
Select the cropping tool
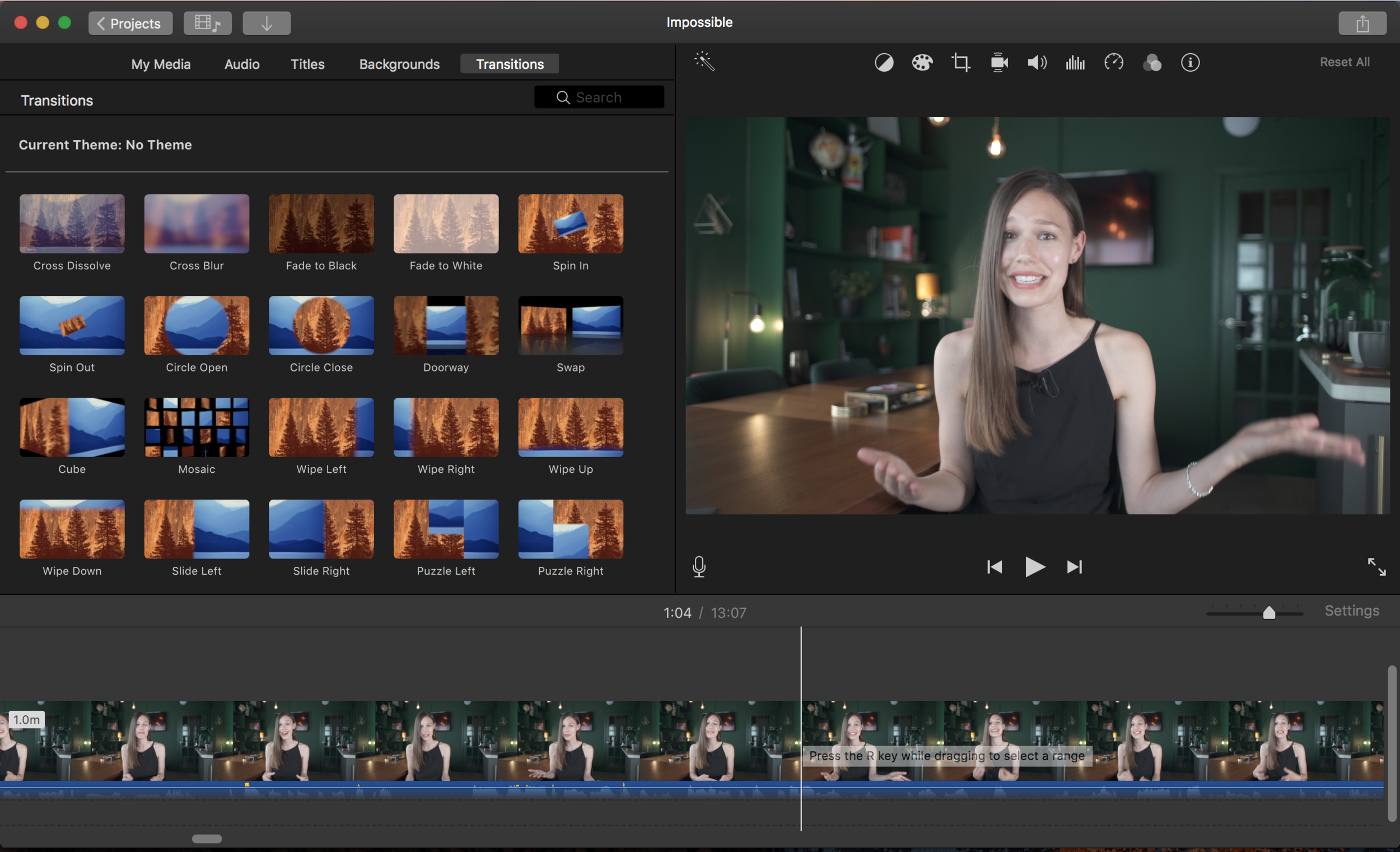click(x=960, y=62)
